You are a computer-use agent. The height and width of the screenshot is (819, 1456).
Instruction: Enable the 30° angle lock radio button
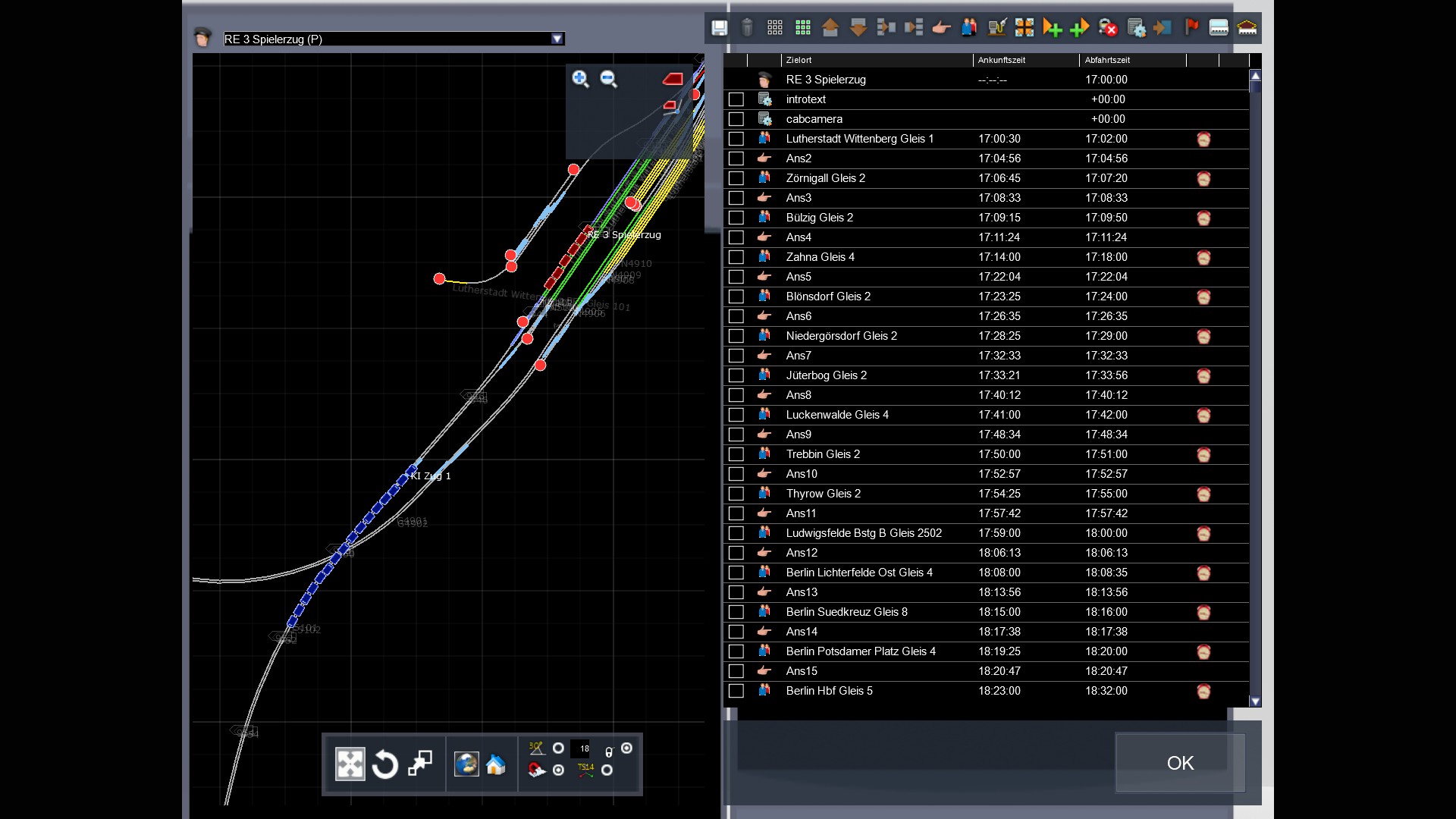tap(558, 748)
